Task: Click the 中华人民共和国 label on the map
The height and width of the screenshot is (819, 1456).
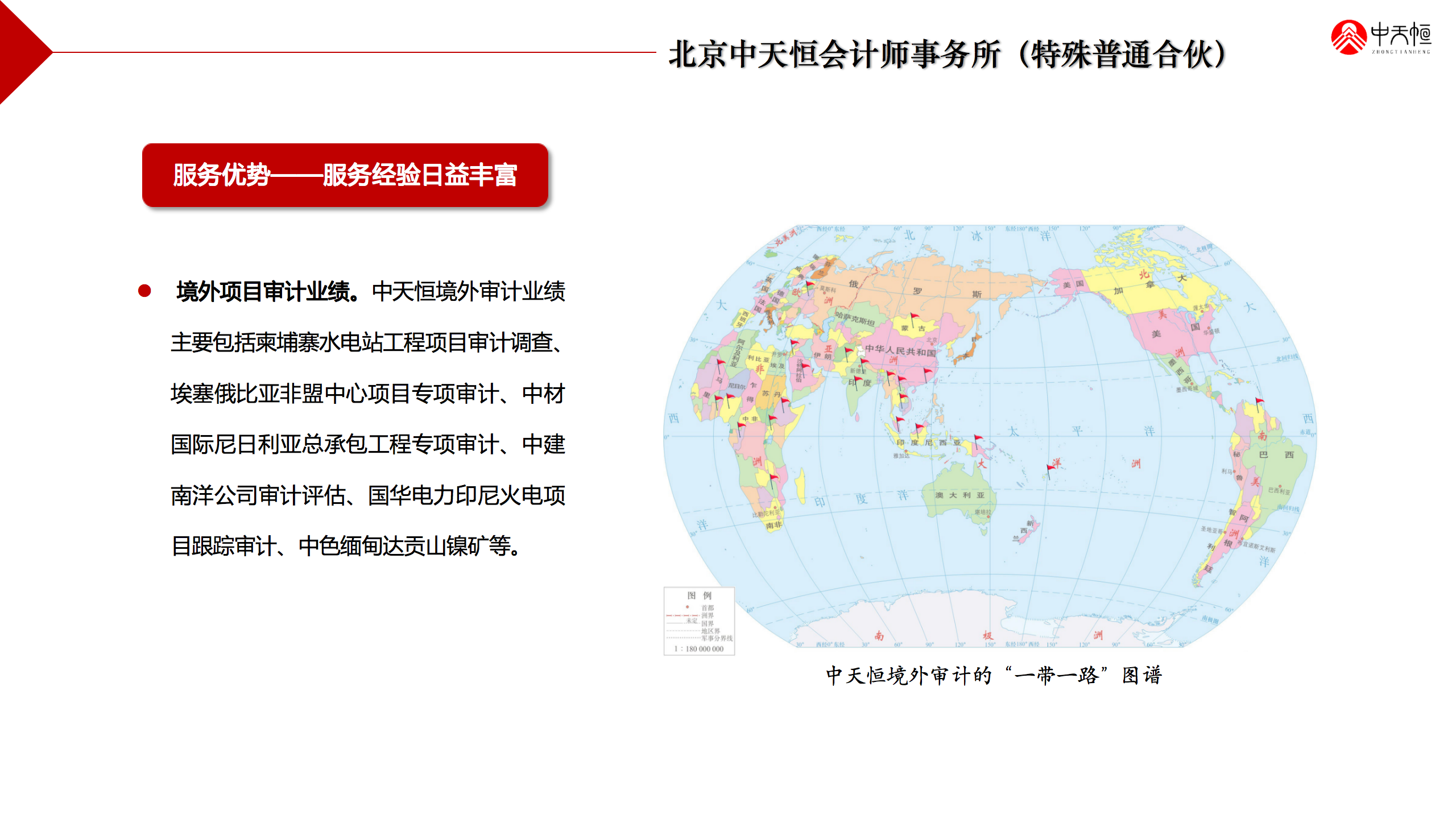Action: 900,351
